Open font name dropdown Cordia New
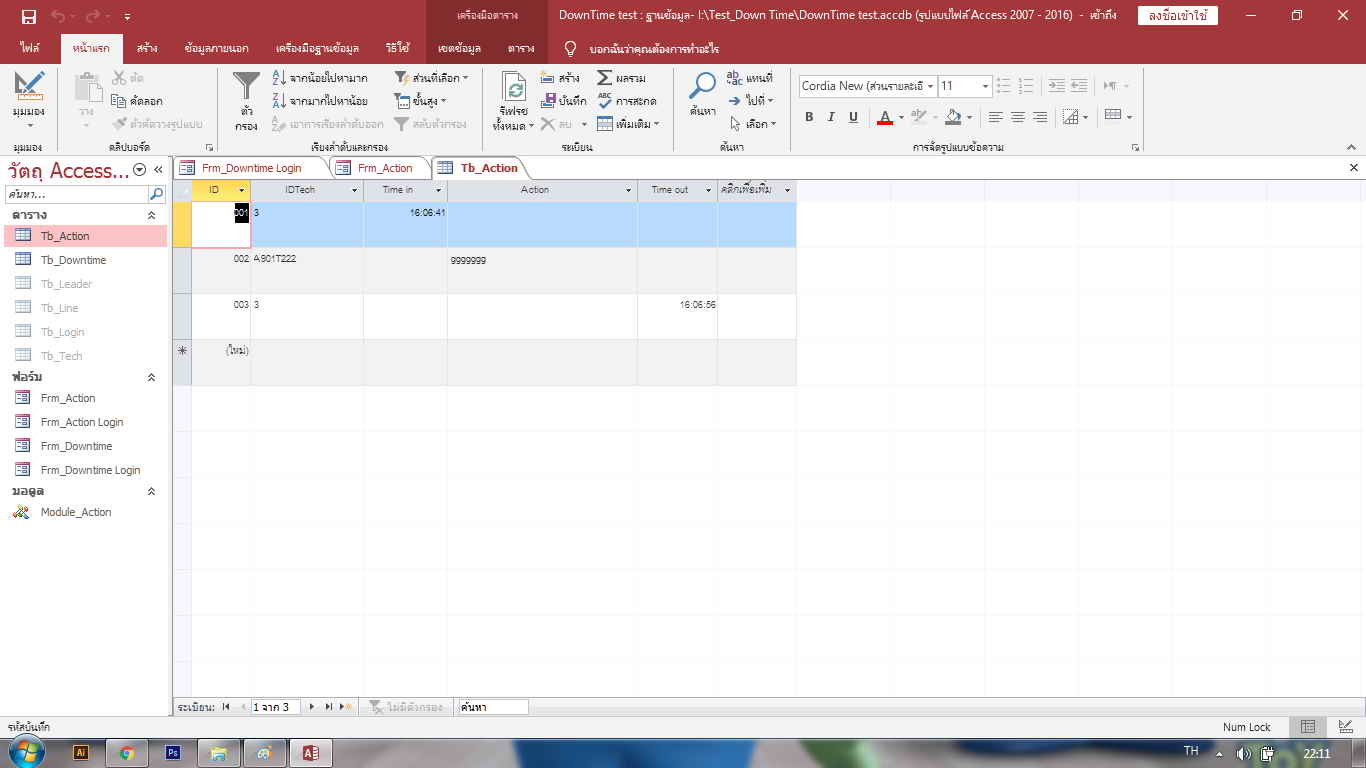The image size is (1366, 768). pos(930,86)
